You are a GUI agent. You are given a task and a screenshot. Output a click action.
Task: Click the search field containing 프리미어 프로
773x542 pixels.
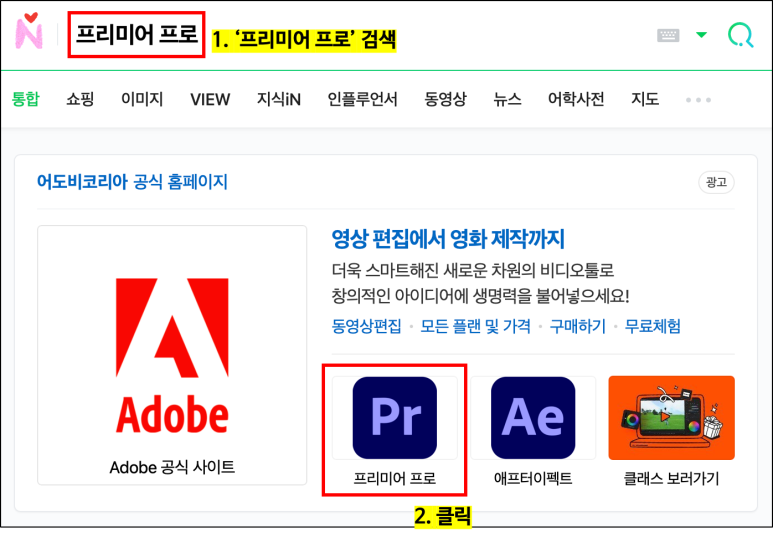point(136,35)
